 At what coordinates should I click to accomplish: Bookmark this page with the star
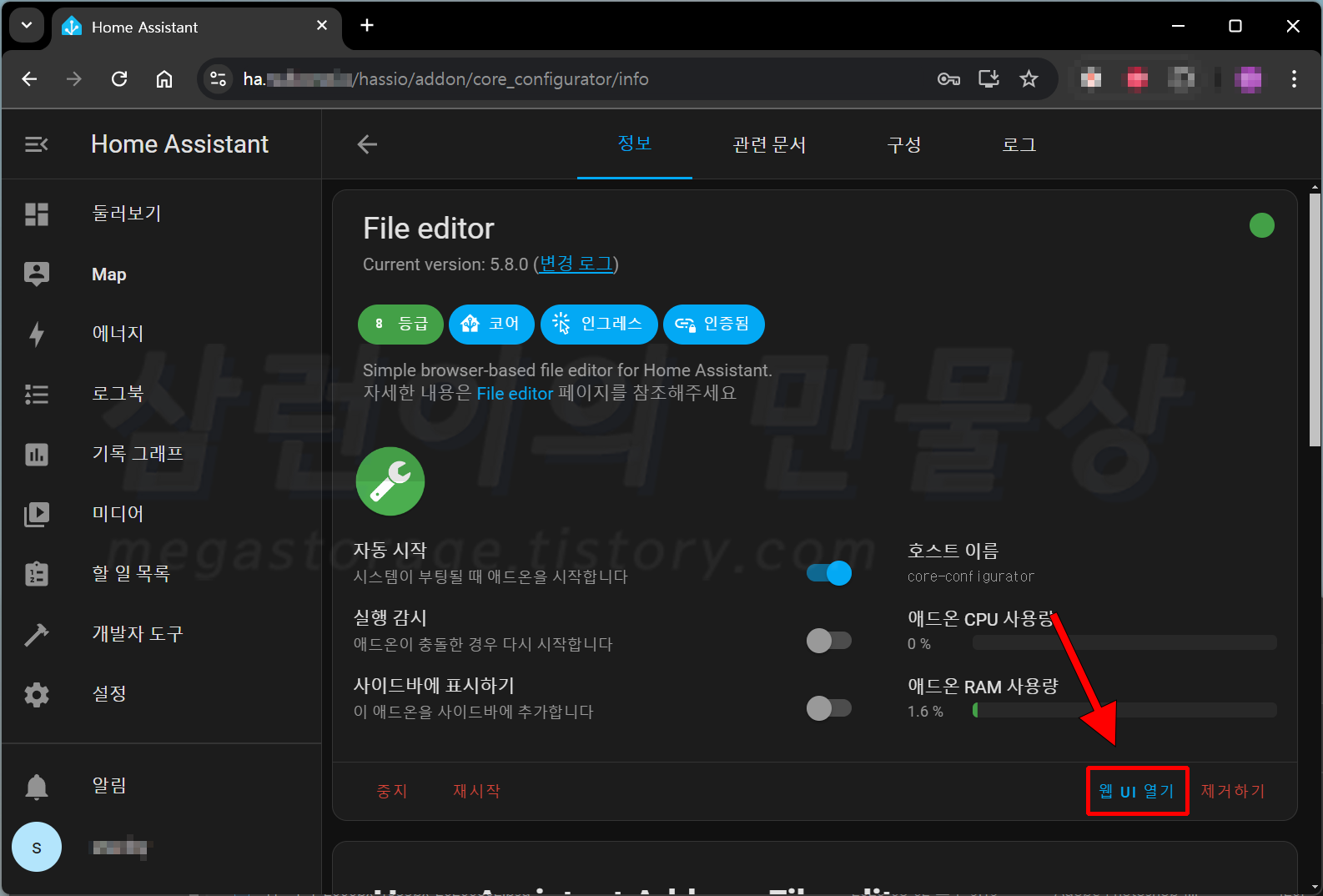pyautogui.click(x=1029, y=79)
